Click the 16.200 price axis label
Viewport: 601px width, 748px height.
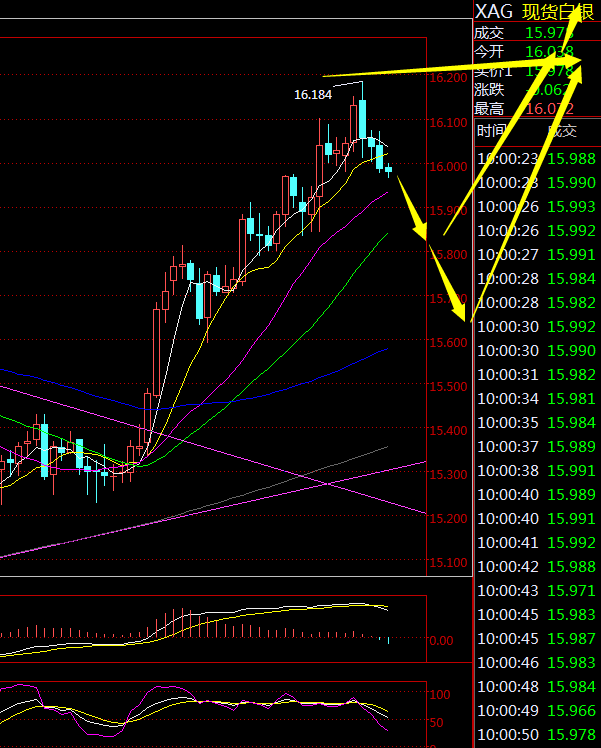coord(448,78)
